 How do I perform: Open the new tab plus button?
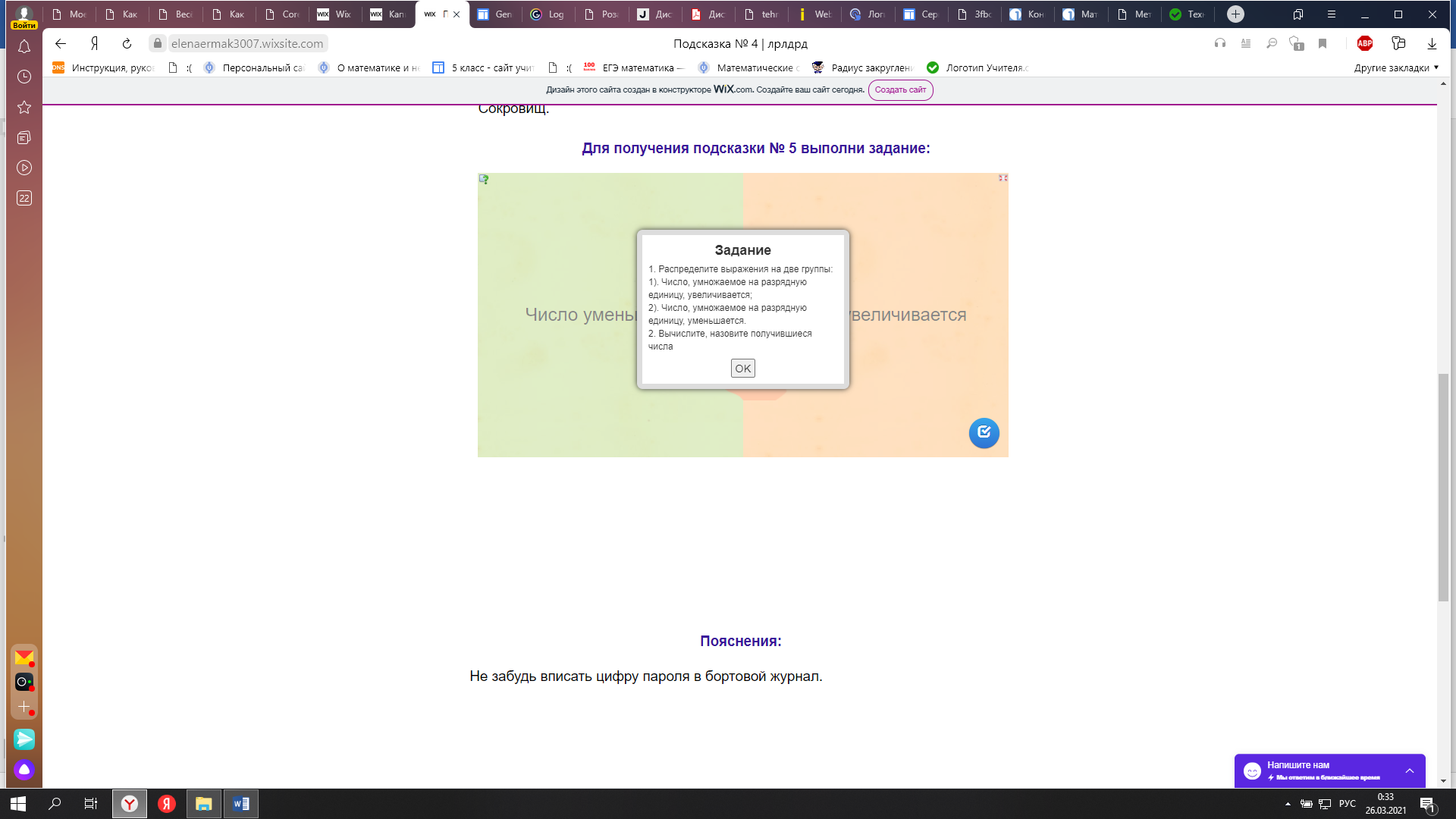pyautogui.click(x=1235, y=14)
